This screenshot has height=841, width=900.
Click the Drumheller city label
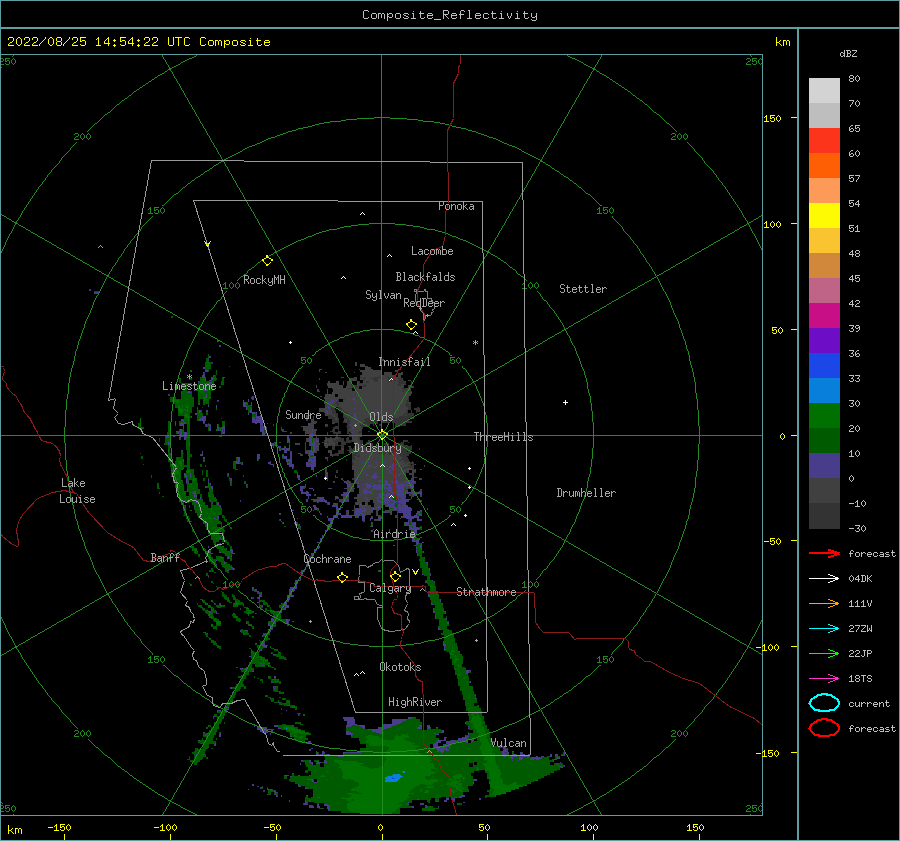[586, 493]
